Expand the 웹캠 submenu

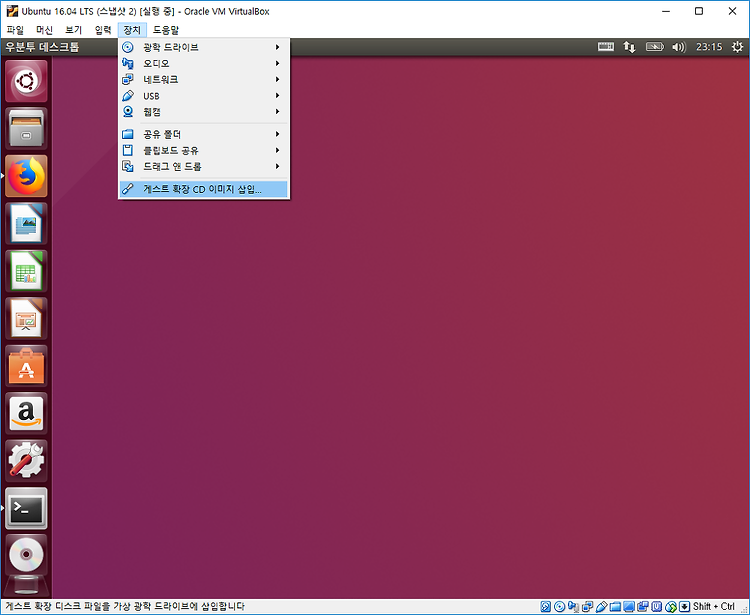[x=204, y=112]
